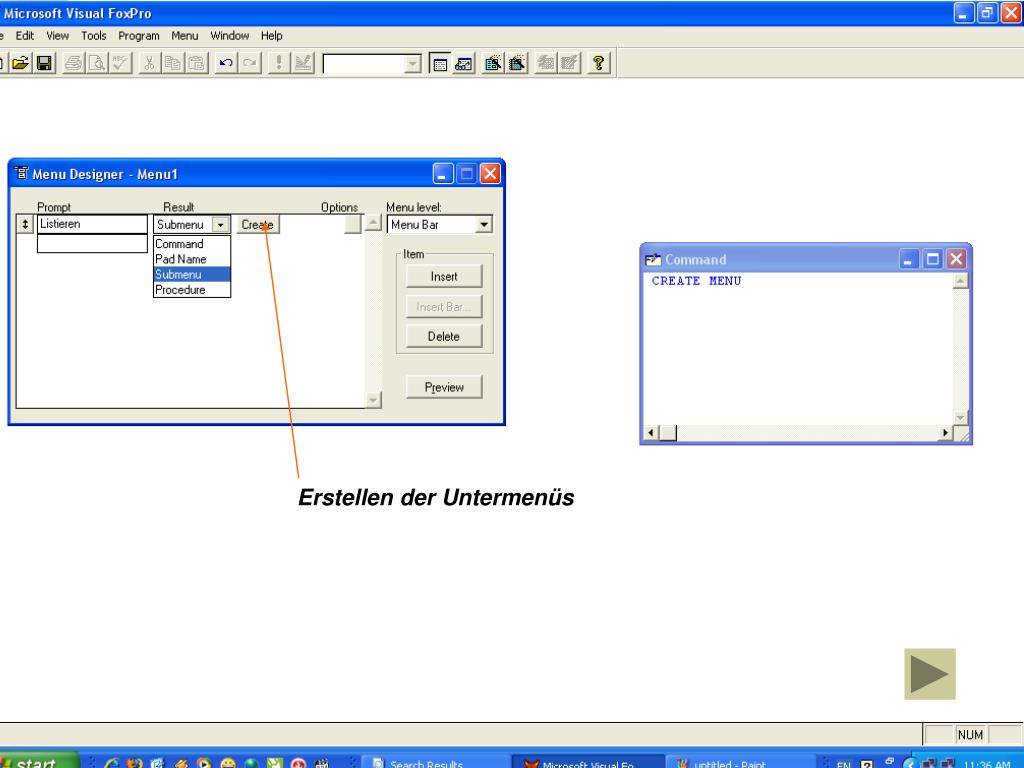Open the Edit menu

point(25,36)
